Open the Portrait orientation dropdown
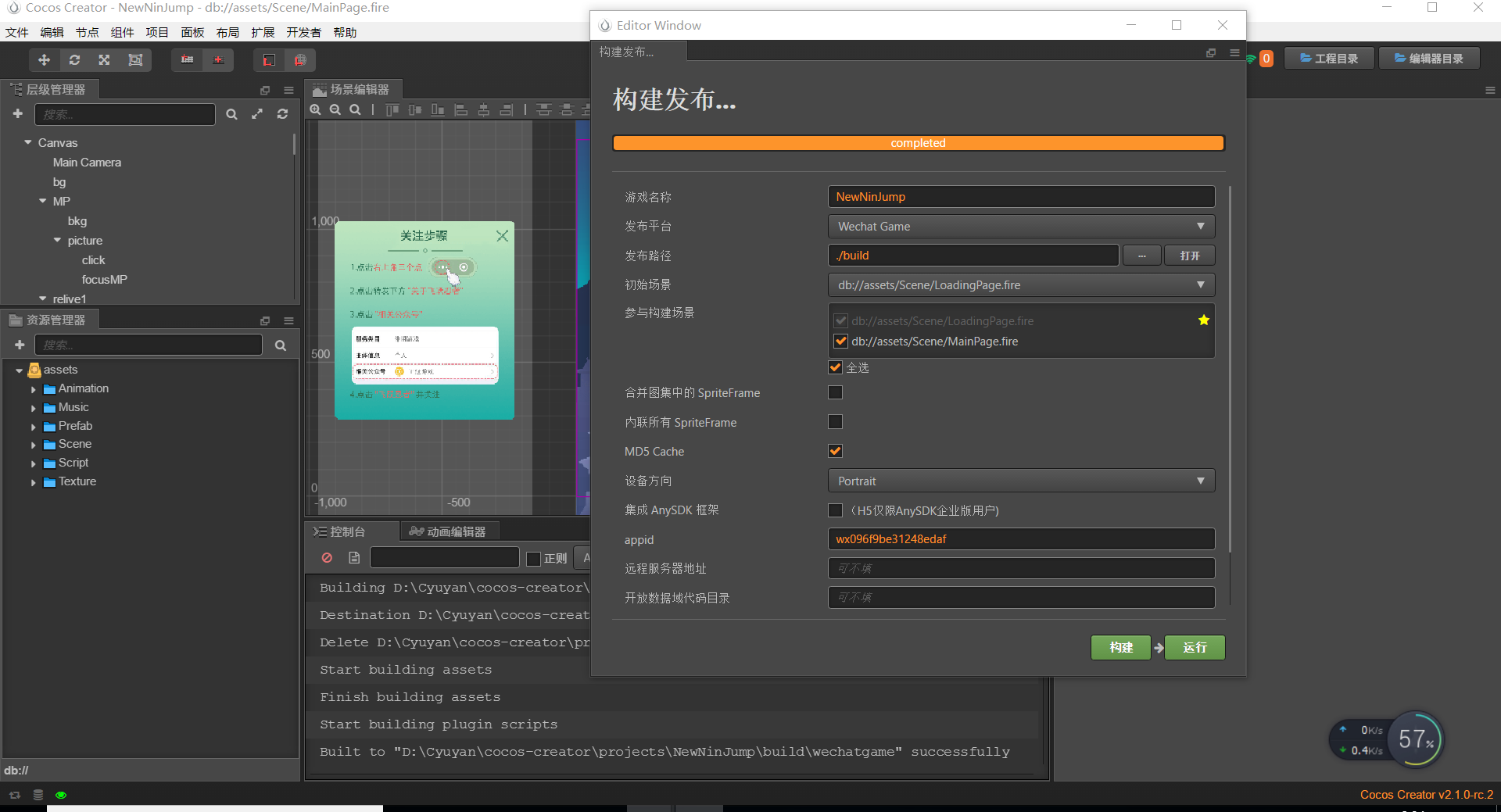Screen dimensions: 1501x812 (1021, 481)
